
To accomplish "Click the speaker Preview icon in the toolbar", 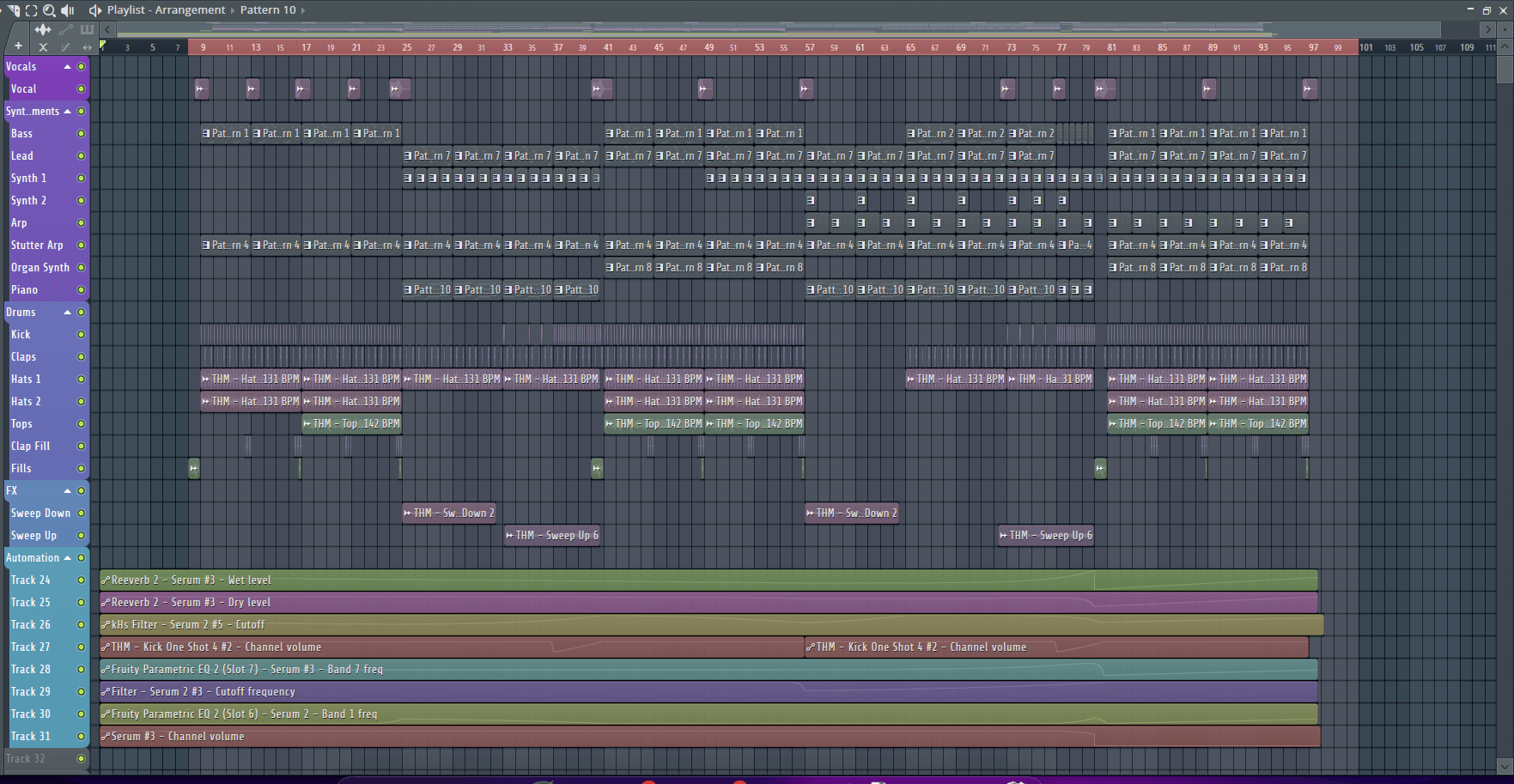I will tap(67, 10).
